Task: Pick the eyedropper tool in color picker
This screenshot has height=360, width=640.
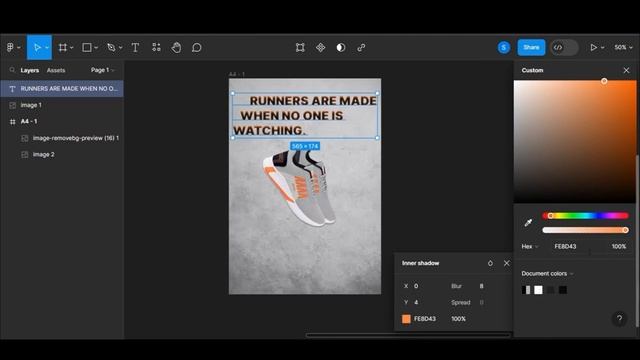Action: pos(528,222)
